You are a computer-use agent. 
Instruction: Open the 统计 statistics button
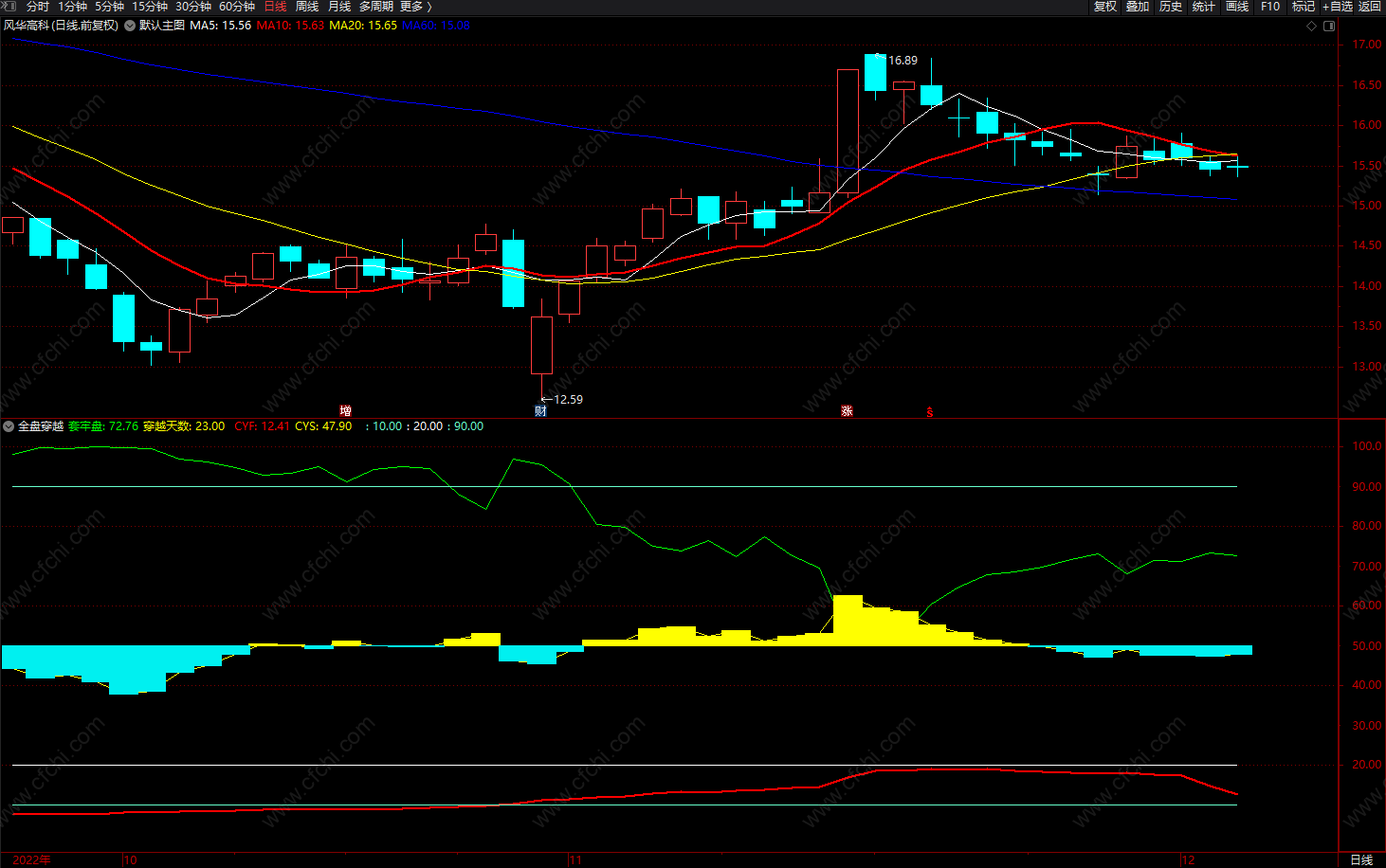1204,7
